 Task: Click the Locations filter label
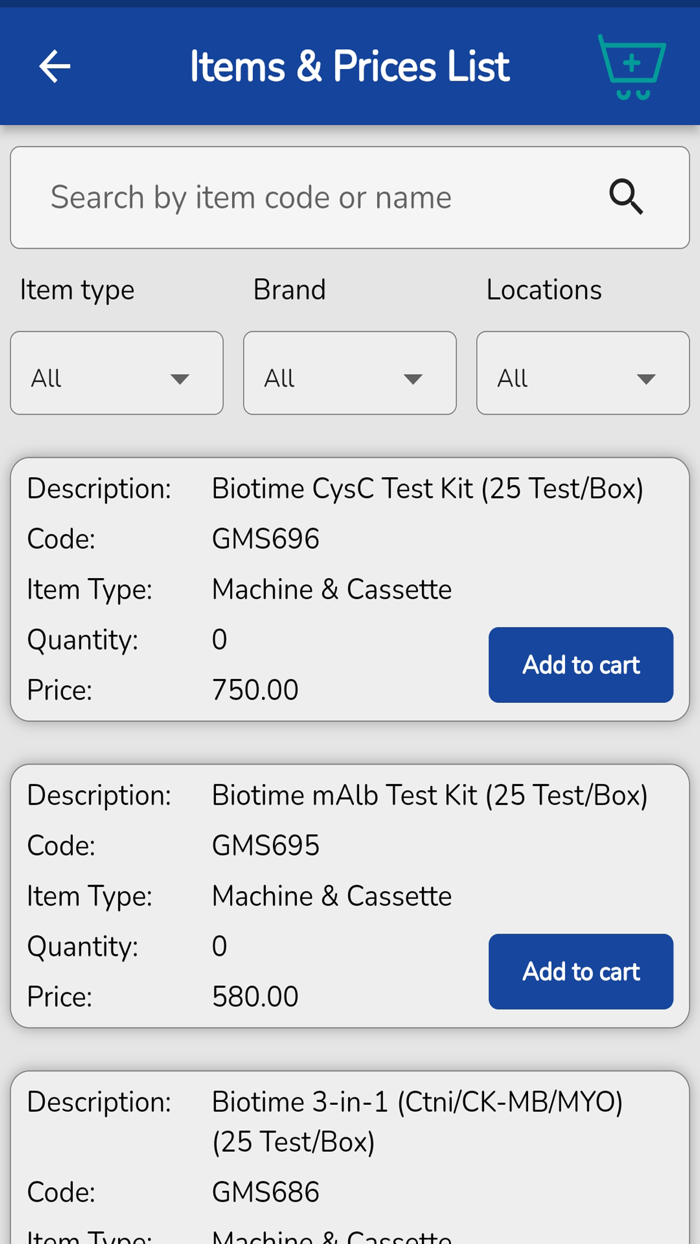tap(544, 290)
